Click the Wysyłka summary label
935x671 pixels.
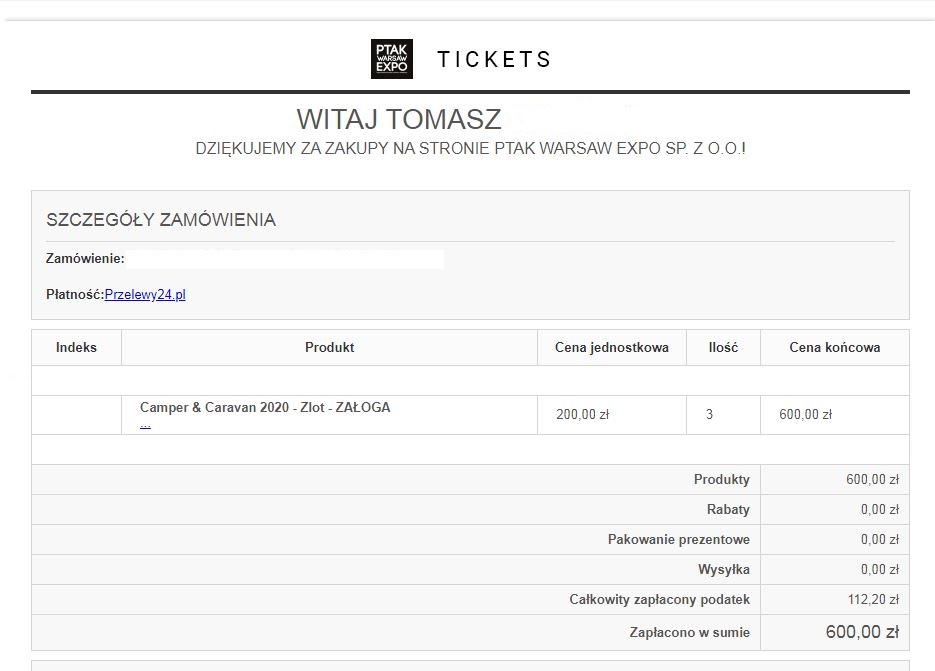click(x=724, y=570)
